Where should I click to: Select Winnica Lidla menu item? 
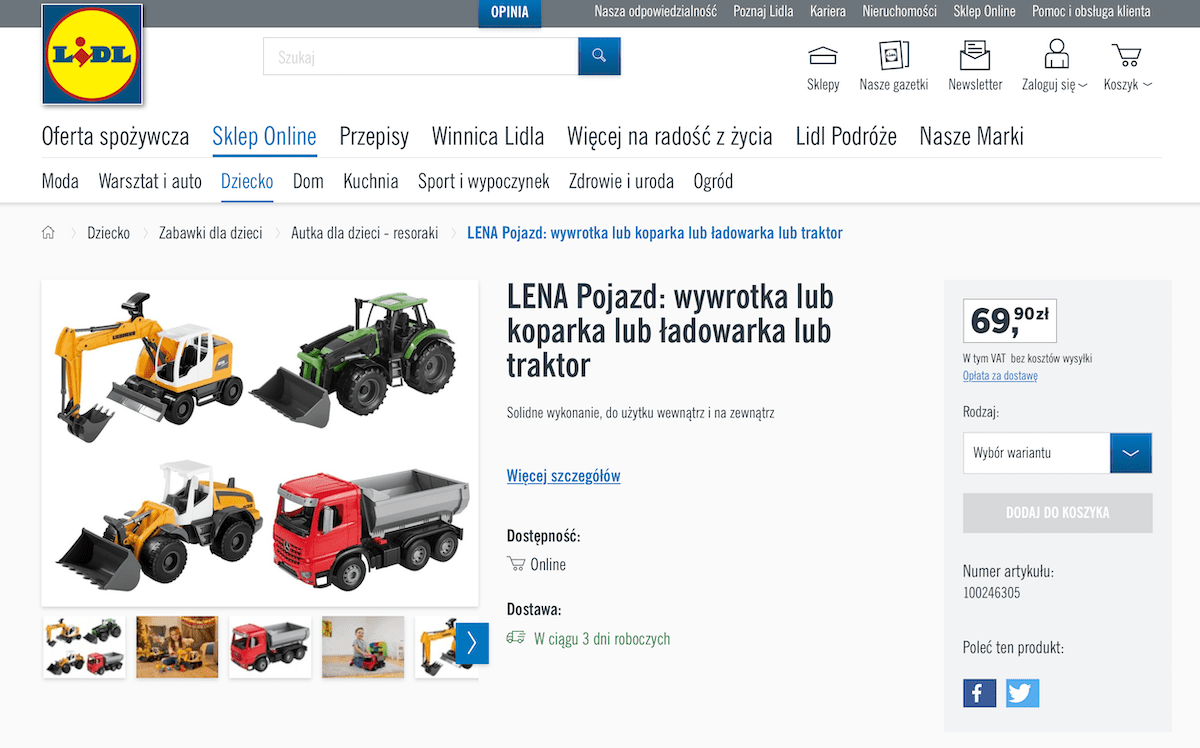click(x=488, y=137)
